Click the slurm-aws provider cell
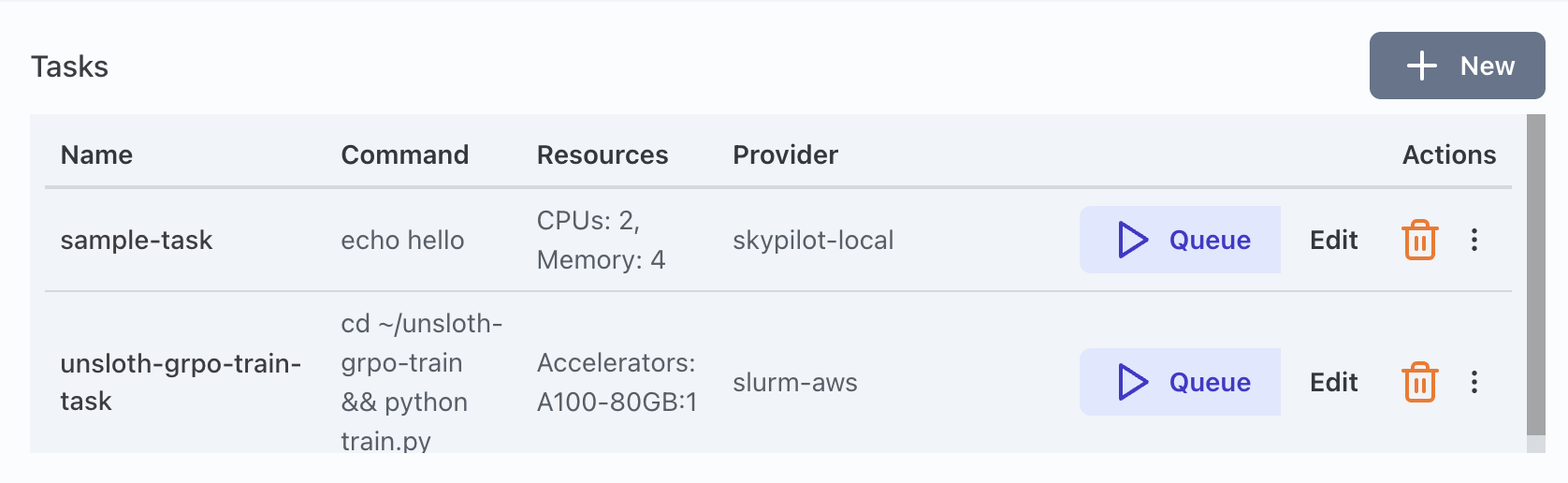This screenshot has height=483, width=1568. pyautogui.click(x=794, y=383)
